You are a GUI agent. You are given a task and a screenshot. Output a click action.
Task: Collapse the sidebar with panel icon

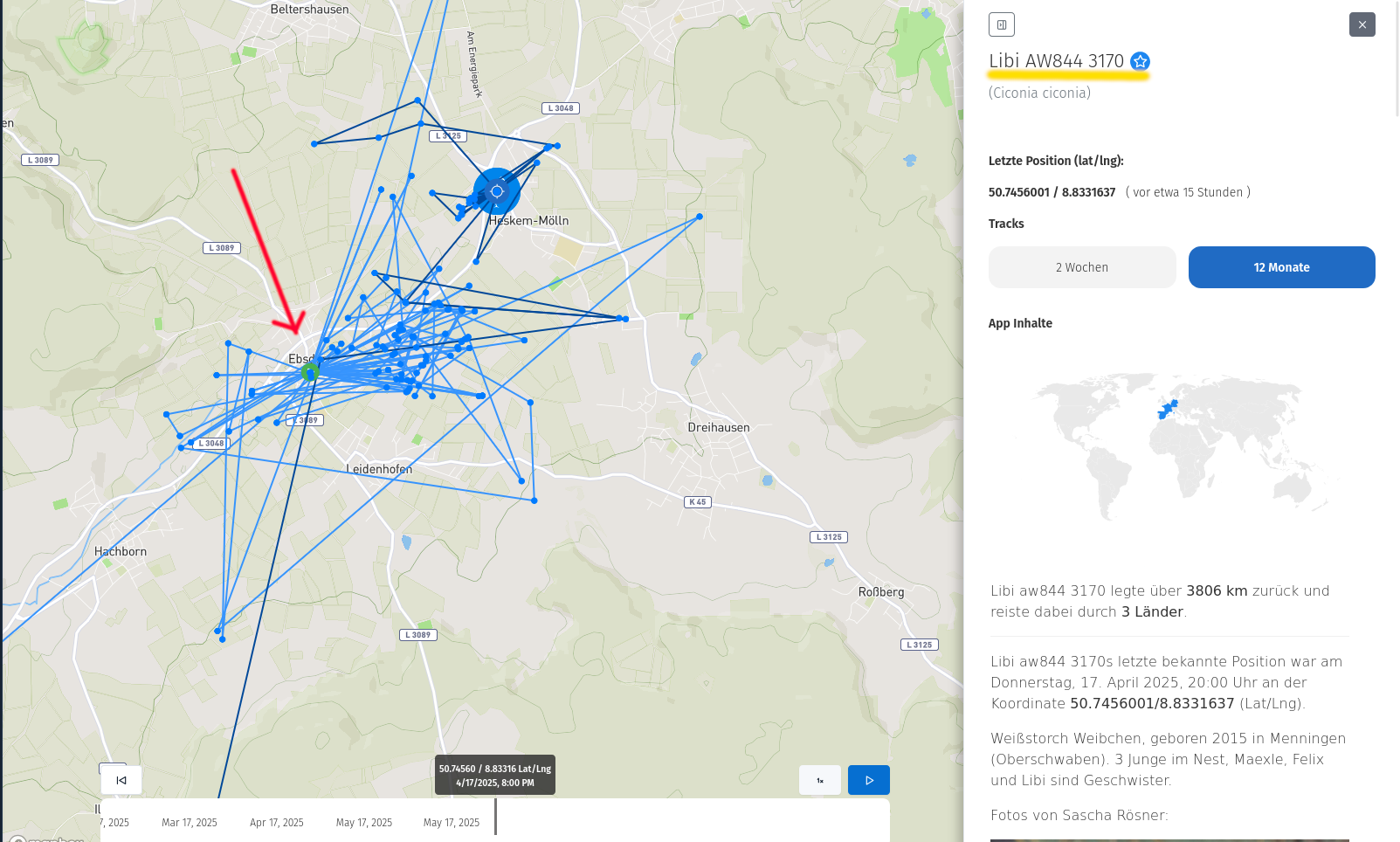coord(1001,24)
